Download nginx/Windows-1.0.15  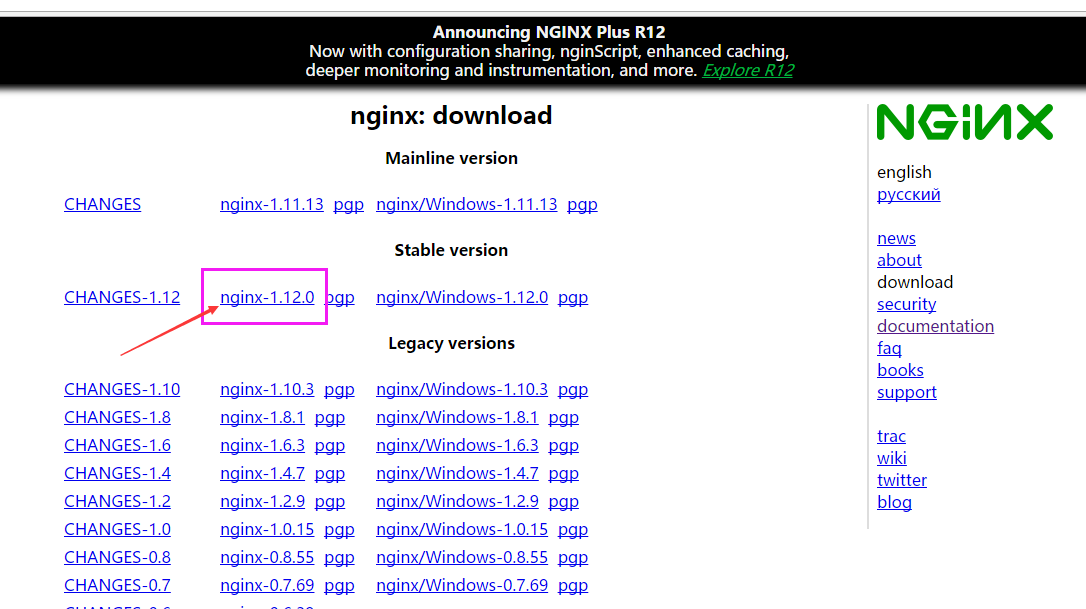pyautogui.click(x=462, y=529)
